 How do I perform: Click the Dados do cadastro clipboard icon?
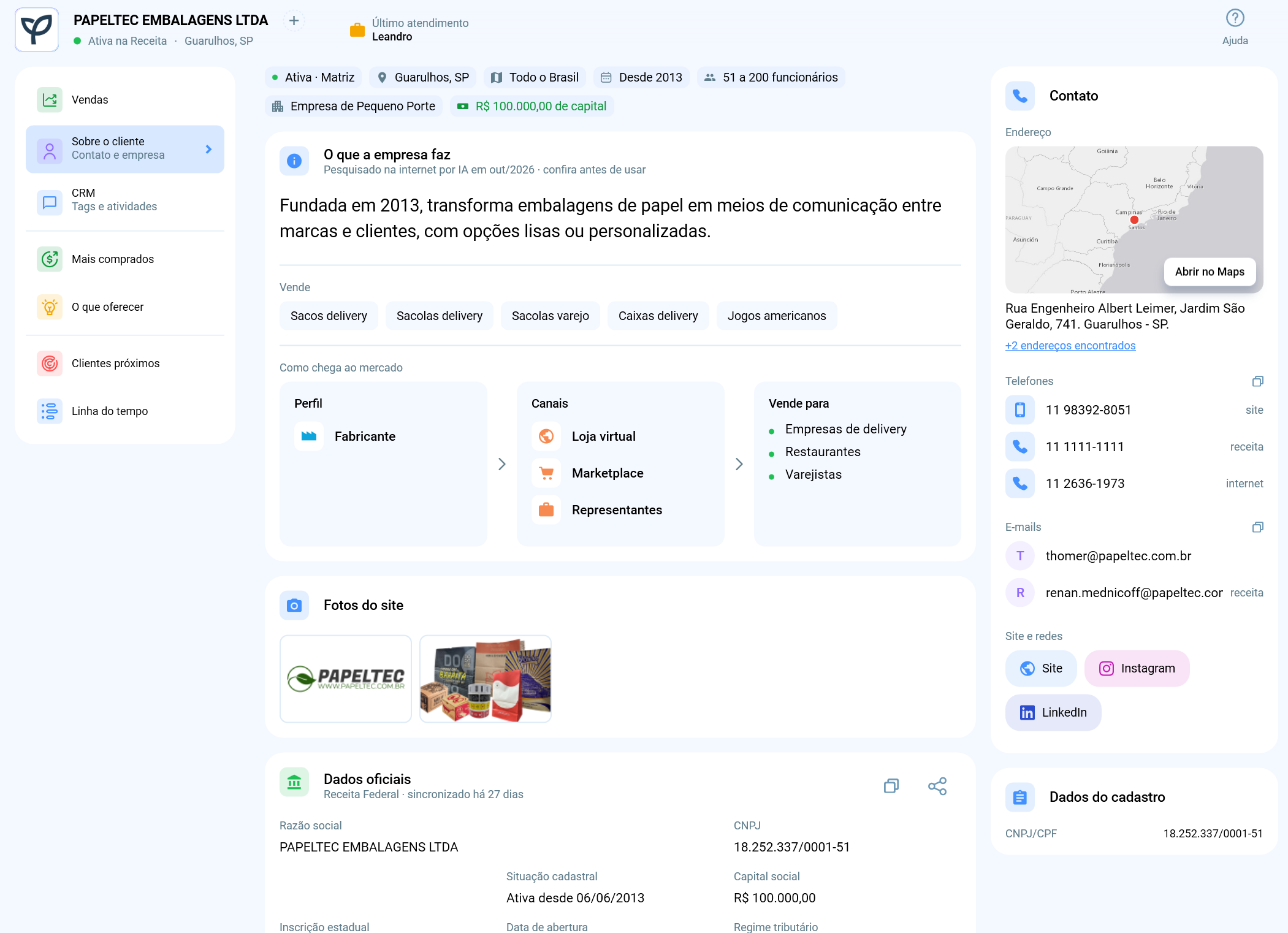click(1020, 798)
